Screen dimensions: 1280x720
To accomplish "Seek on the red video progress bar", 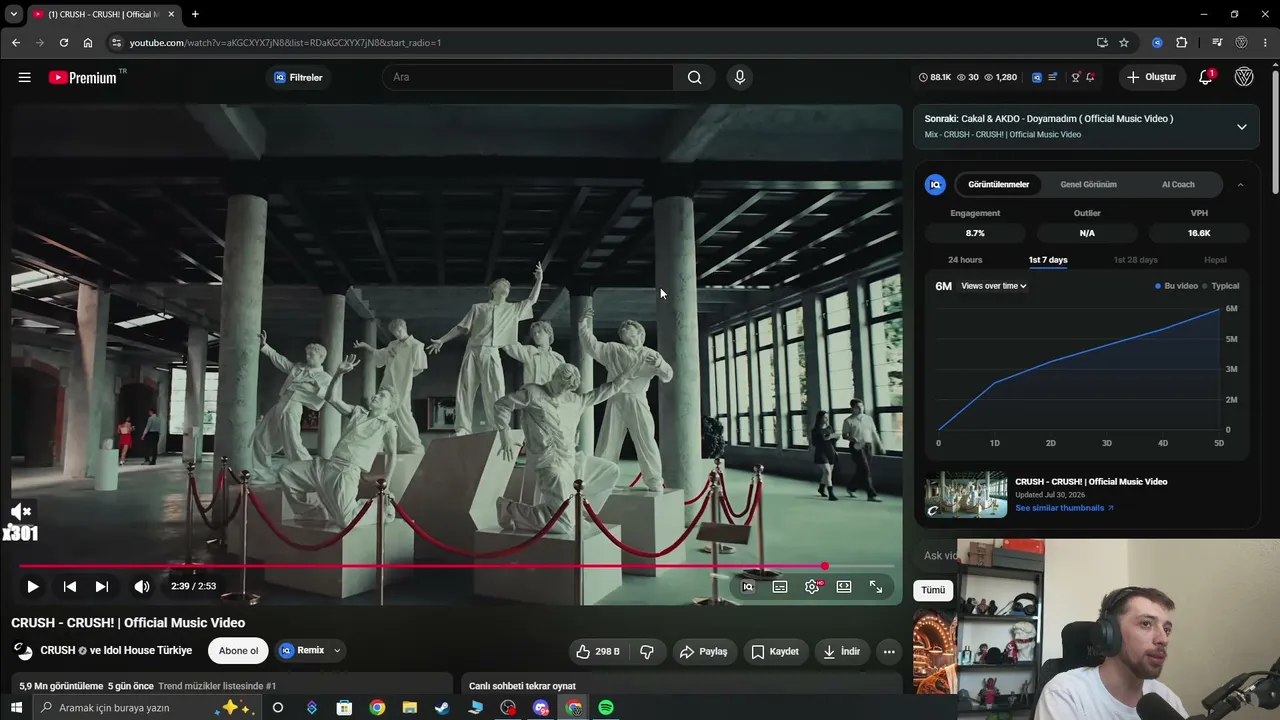I will point(457,566).
